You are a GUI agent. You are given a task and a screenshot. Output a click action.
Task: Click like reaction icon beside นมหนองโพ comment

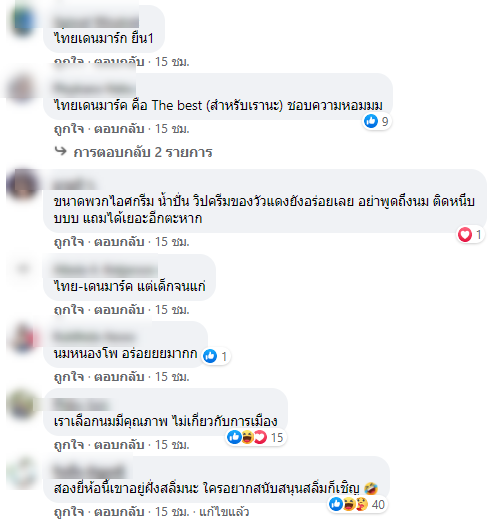210,356
